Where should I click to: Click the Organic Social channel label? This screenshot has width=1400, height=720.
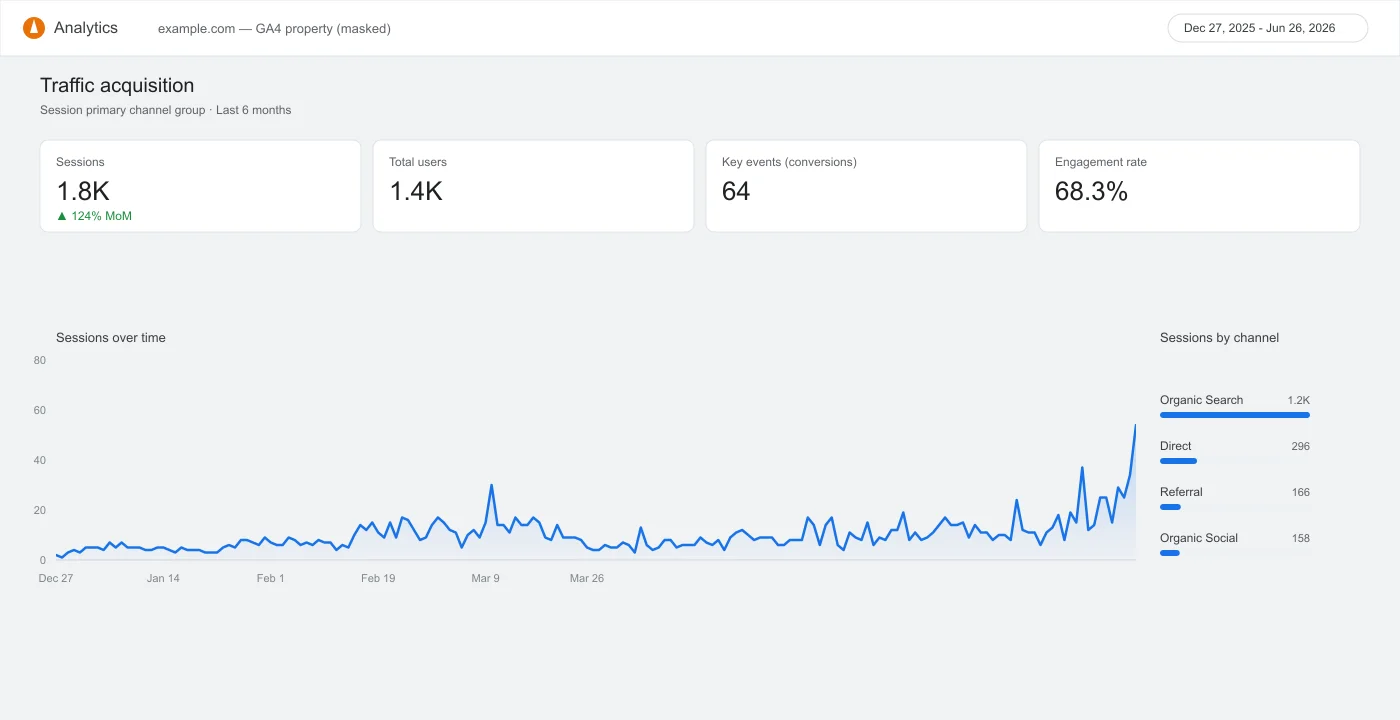tap(1199, 538)
